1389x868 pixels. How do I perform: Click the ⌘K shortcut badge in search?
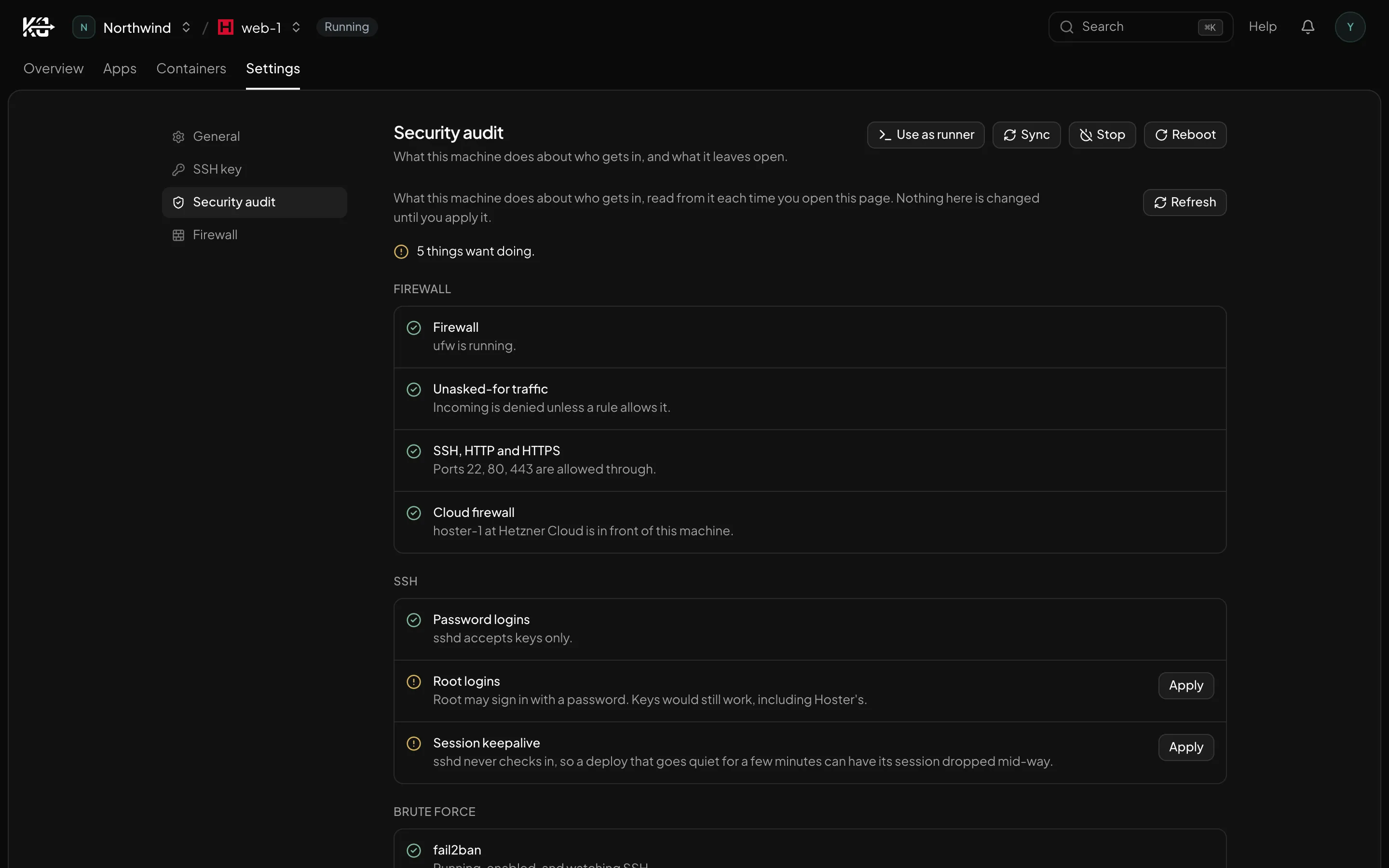pyautogui.click(x=1210, y=27)
